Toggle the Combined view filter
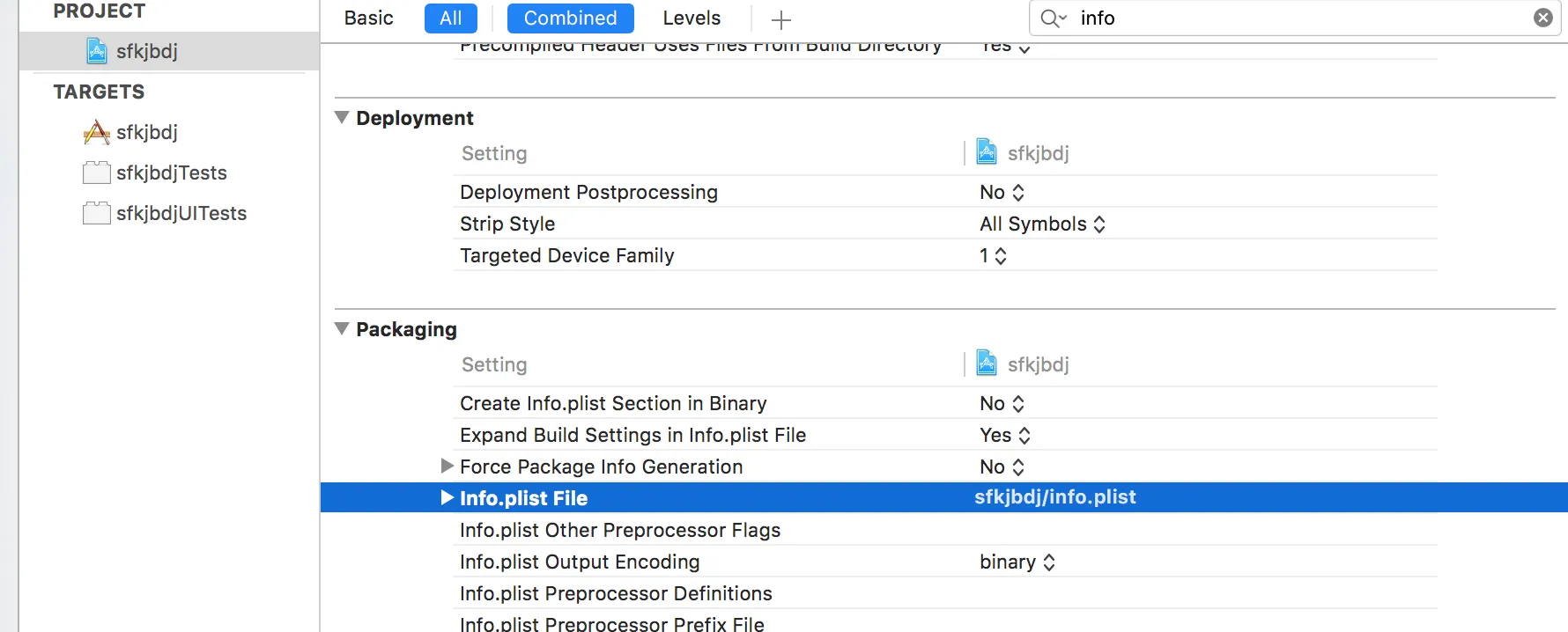Screen dimensions: 1568x632 pos(570,18)
